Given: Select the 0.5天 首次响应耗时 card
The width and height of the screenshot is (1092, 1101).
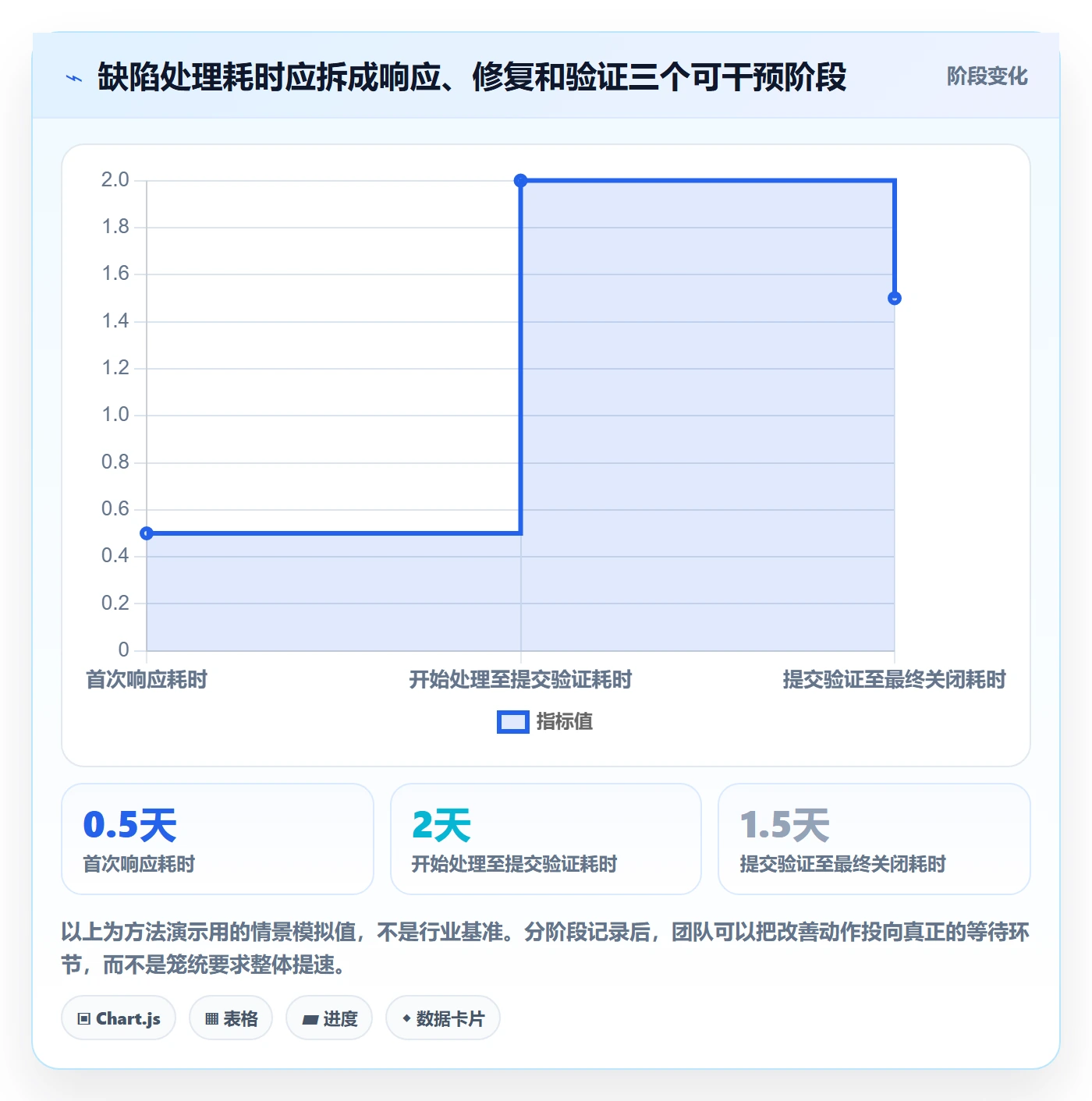Looking at the screenshot, I should [218, 839].
